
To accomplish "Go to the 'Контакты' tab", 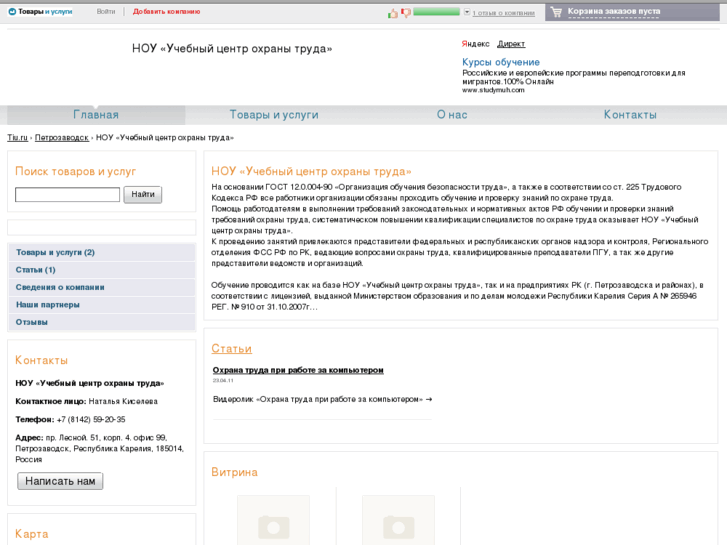I will (x=630, y=115).
